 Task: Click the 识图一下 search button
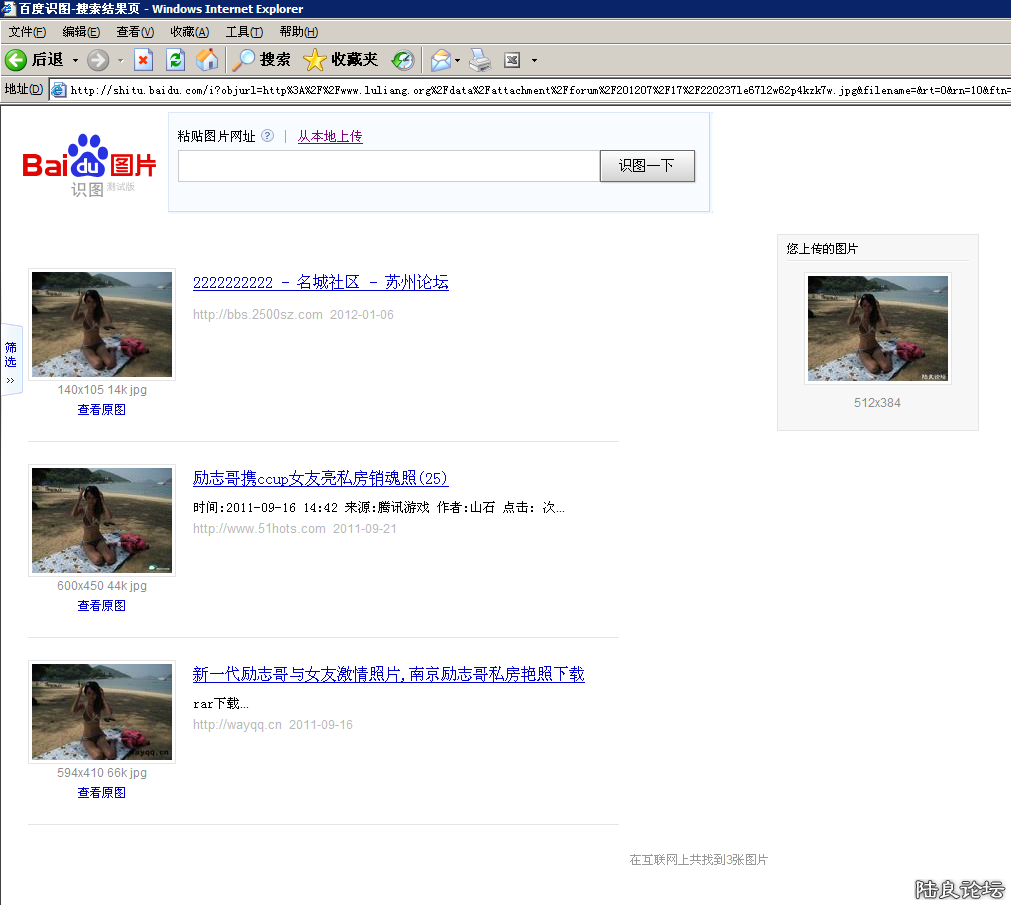coord(646,166)
